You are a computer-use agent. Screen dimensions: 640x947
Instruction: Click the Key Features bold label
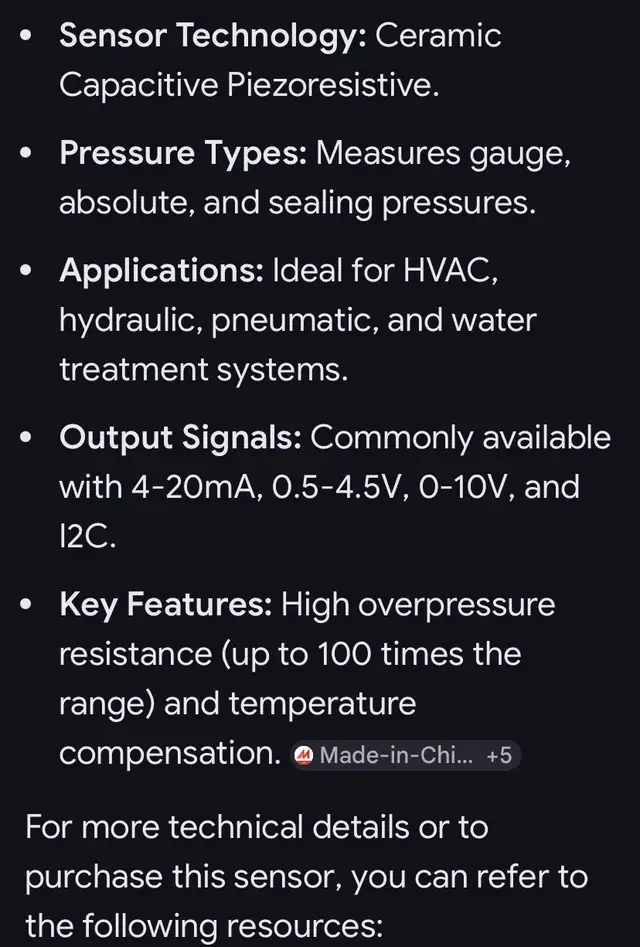coord(165,604)
